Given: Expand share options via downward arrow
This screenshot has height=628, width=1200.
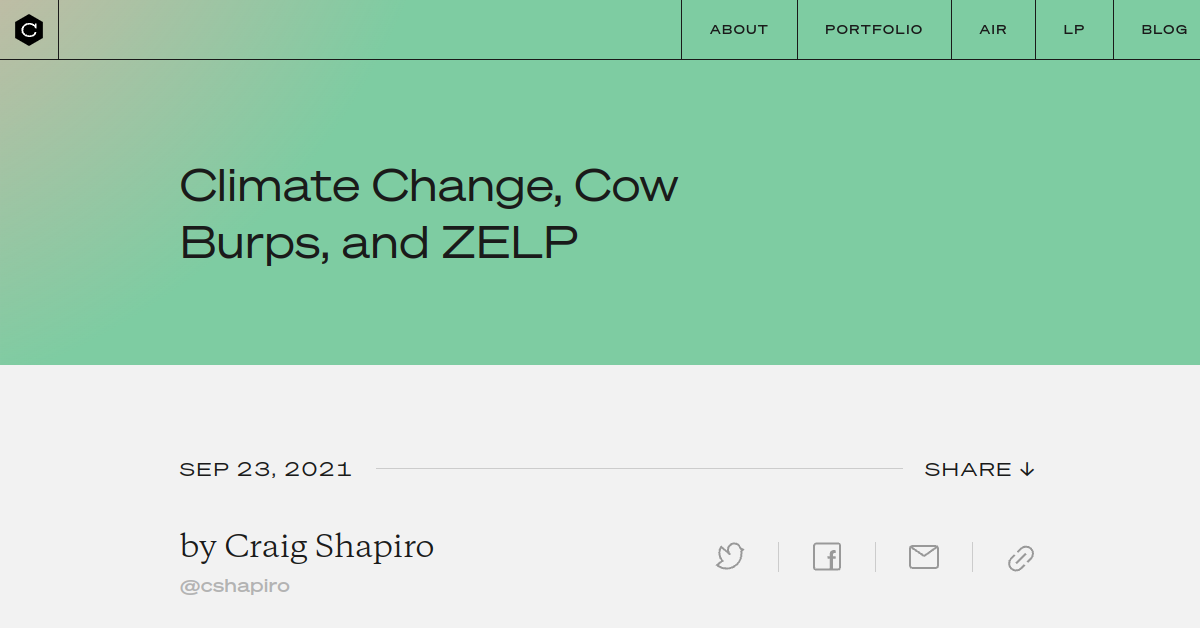Looking at the screenshot, I should tap(1028, 468).
